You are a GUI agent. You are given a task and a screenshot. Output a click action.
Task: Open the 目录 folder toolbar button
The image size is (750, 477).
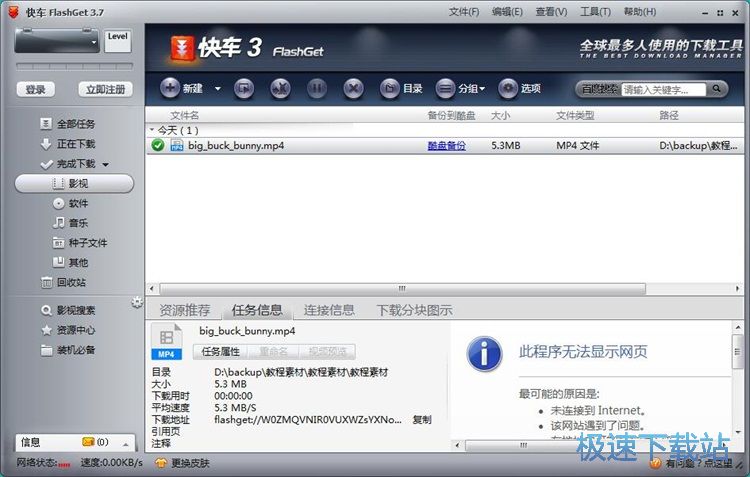401,89
